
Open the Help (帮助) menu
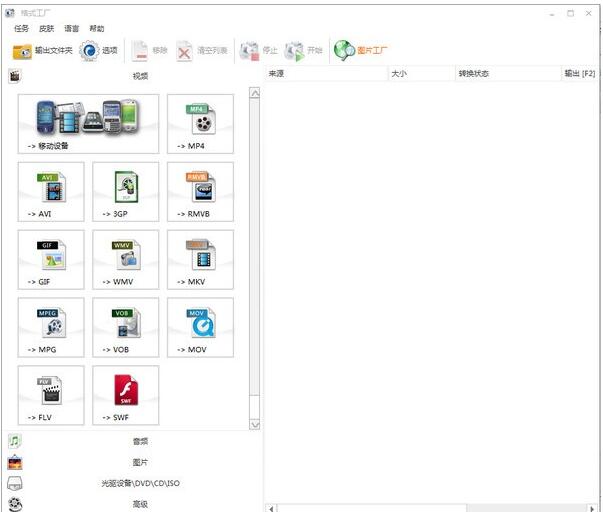[x=97, y=28]
